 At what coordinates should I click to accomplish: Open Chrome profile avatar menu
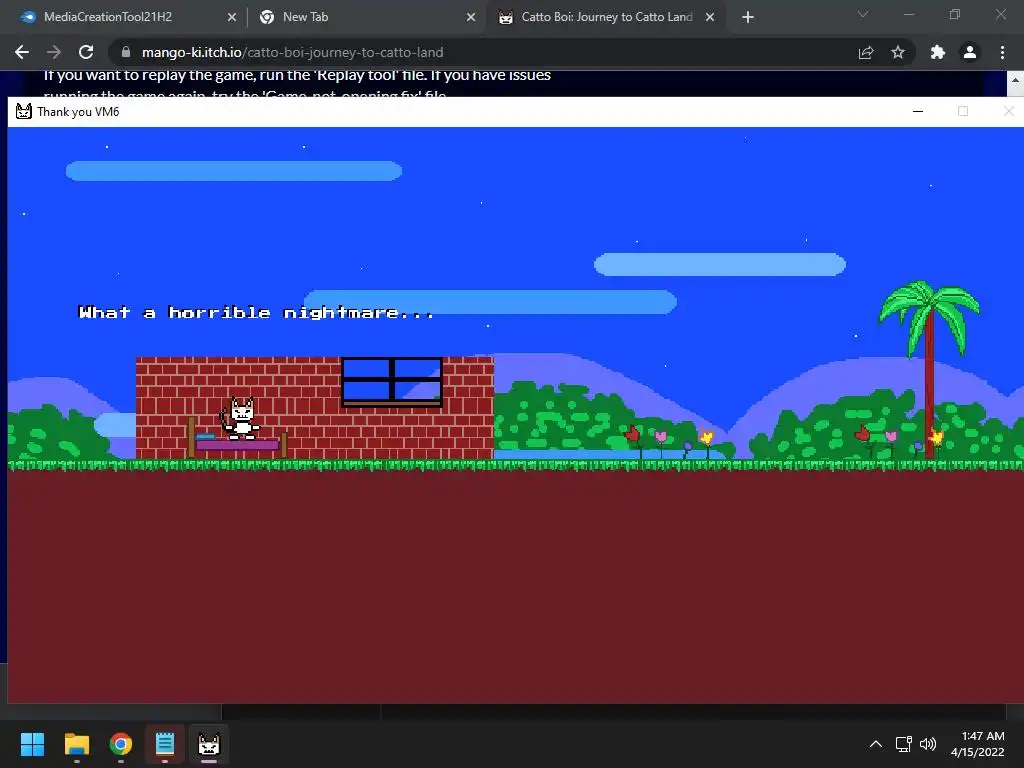[x=970, y=52]
